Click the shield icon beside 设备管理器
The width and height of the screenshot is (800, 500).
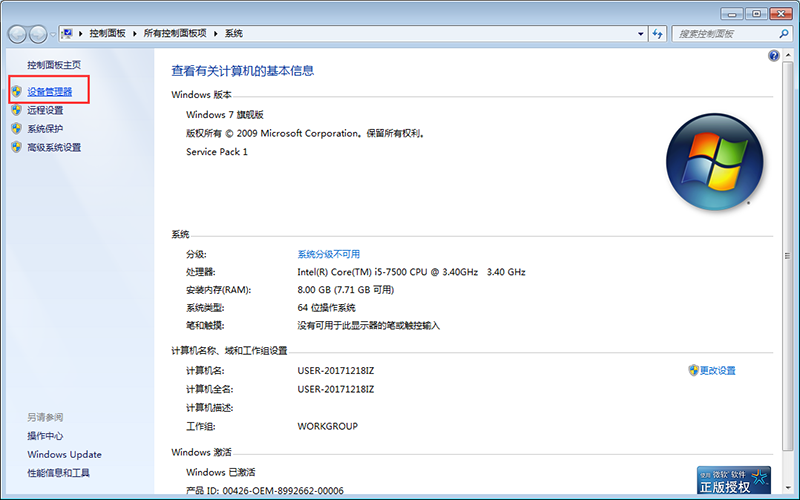(x=17, y=92)
